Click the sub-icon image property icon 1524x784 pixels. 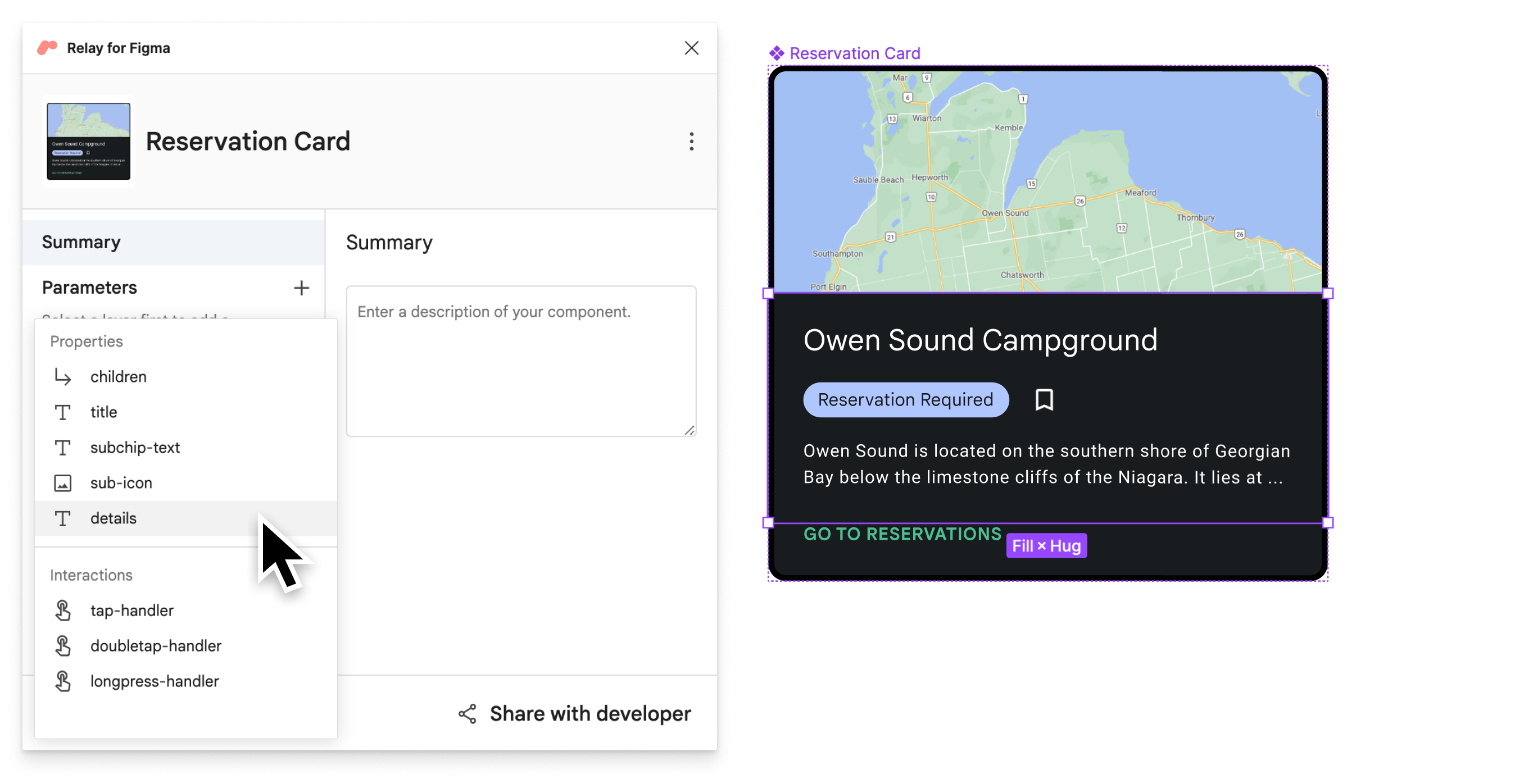pyautogui.click(x=63, y=482)
